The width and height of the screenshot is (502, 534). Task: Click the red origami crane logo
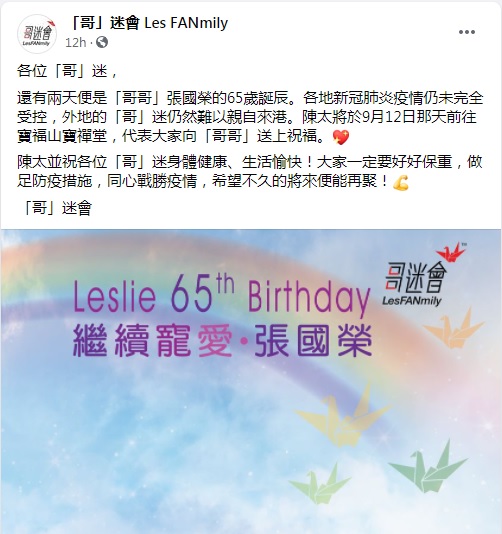point(452,252)
